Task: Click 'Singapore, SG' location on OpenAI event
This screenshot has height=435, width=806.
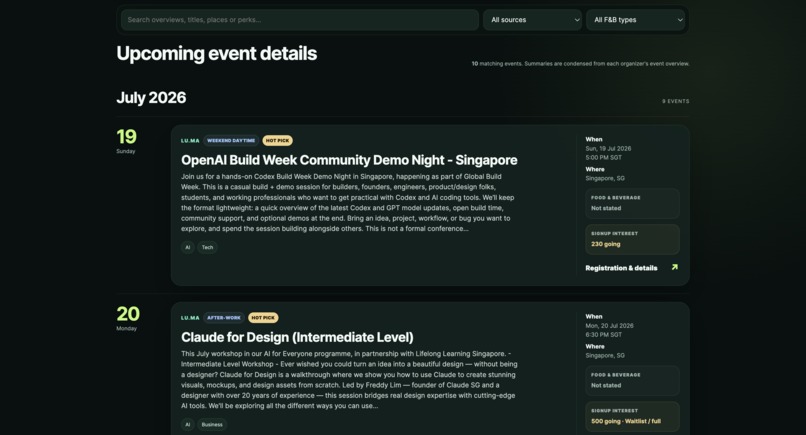Action: (x=605, y=178)
